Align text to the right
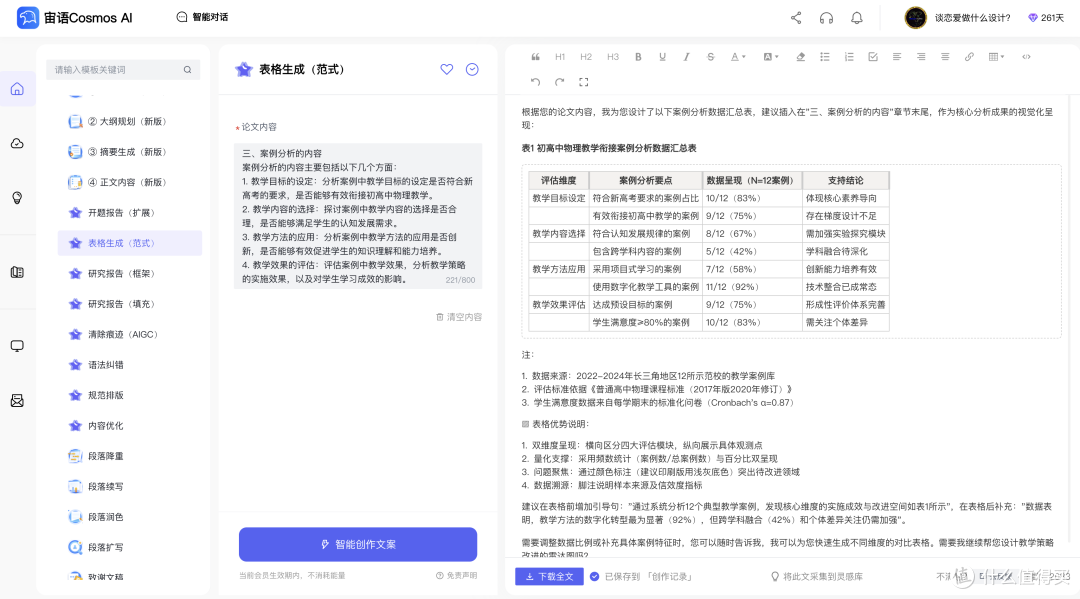Image resolution: width=1080 pixels, height=599 pixels. (921, 57)
